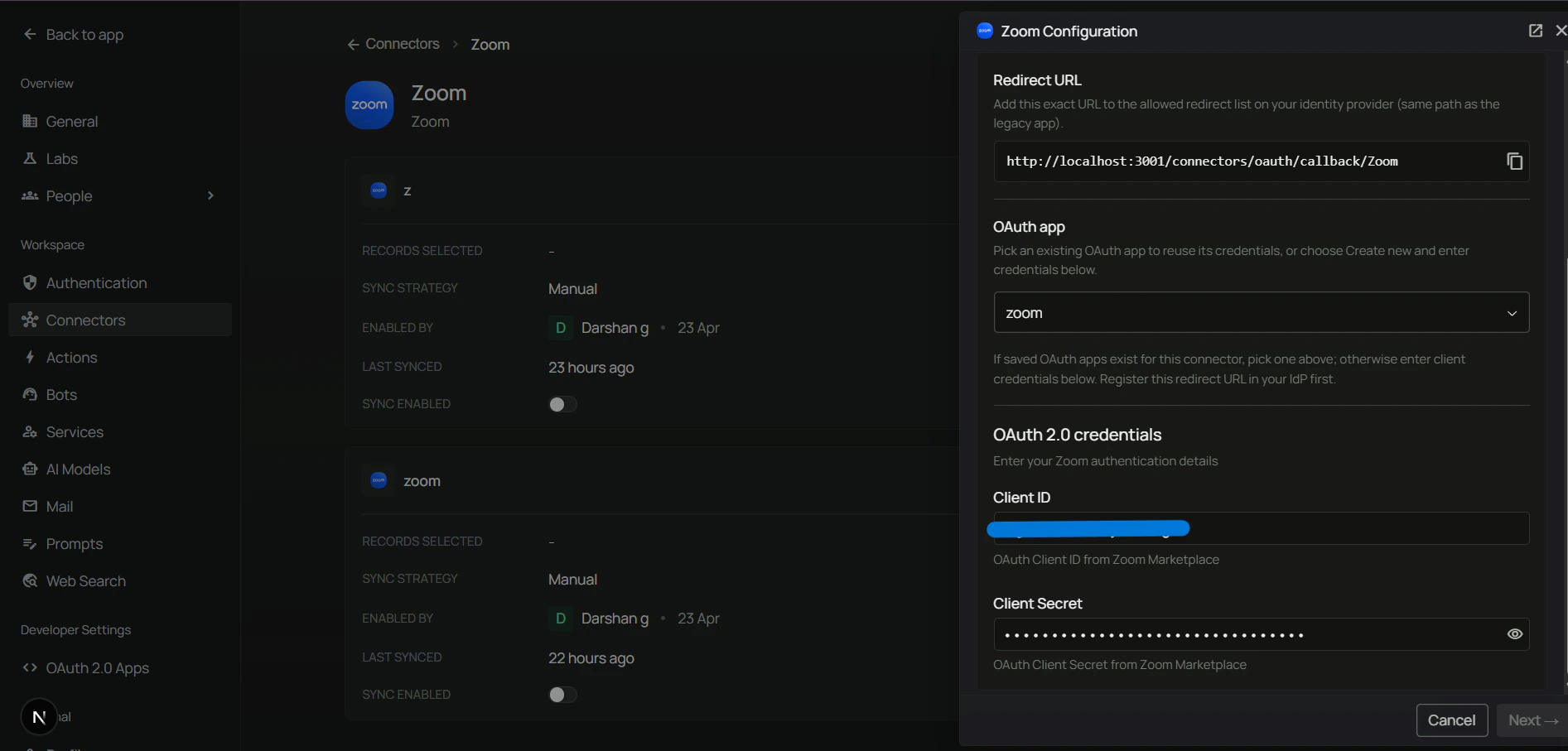
Task: Select the People group icon
Action: click(x=30, y=195)
